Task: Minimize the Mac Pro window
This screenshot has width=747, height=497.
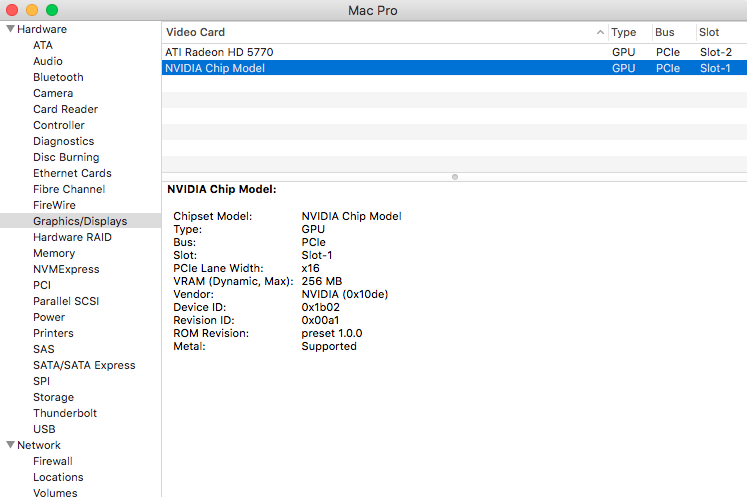Action: 32,10
